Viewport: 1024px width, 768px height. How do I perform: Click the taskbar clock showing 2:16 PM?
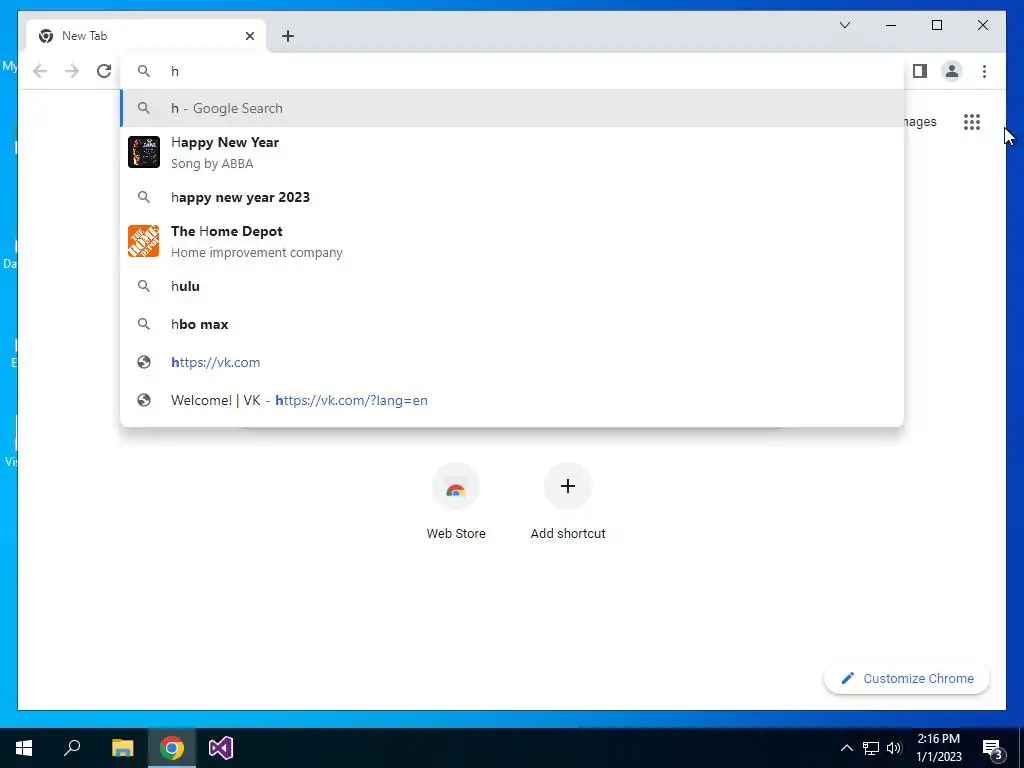click(x=939, y=748)
